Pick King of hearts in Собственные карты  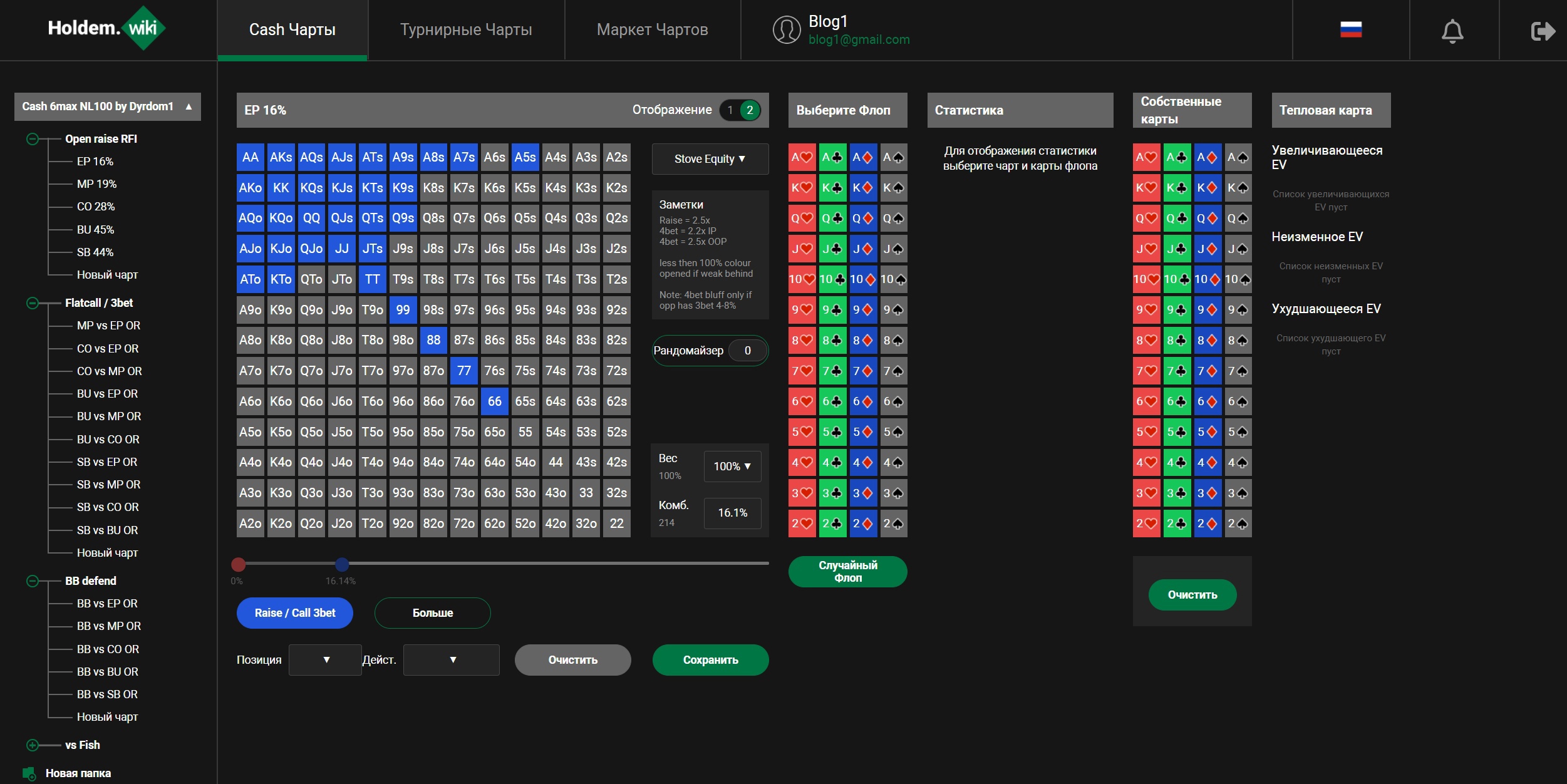1146,188
